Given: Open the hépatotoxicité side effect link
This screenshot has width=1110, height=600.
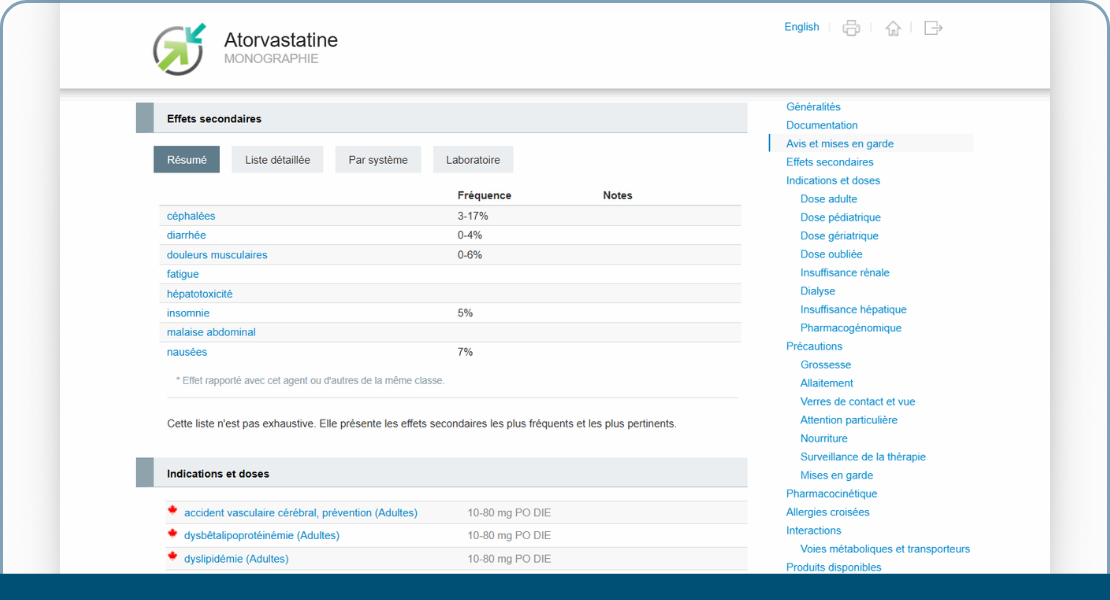Looking at the screenshot, I should (199, 294).
